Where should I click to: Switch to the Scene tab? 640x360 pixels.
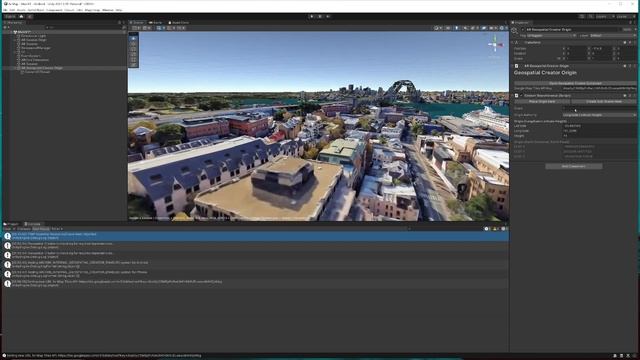pos(137,22)
